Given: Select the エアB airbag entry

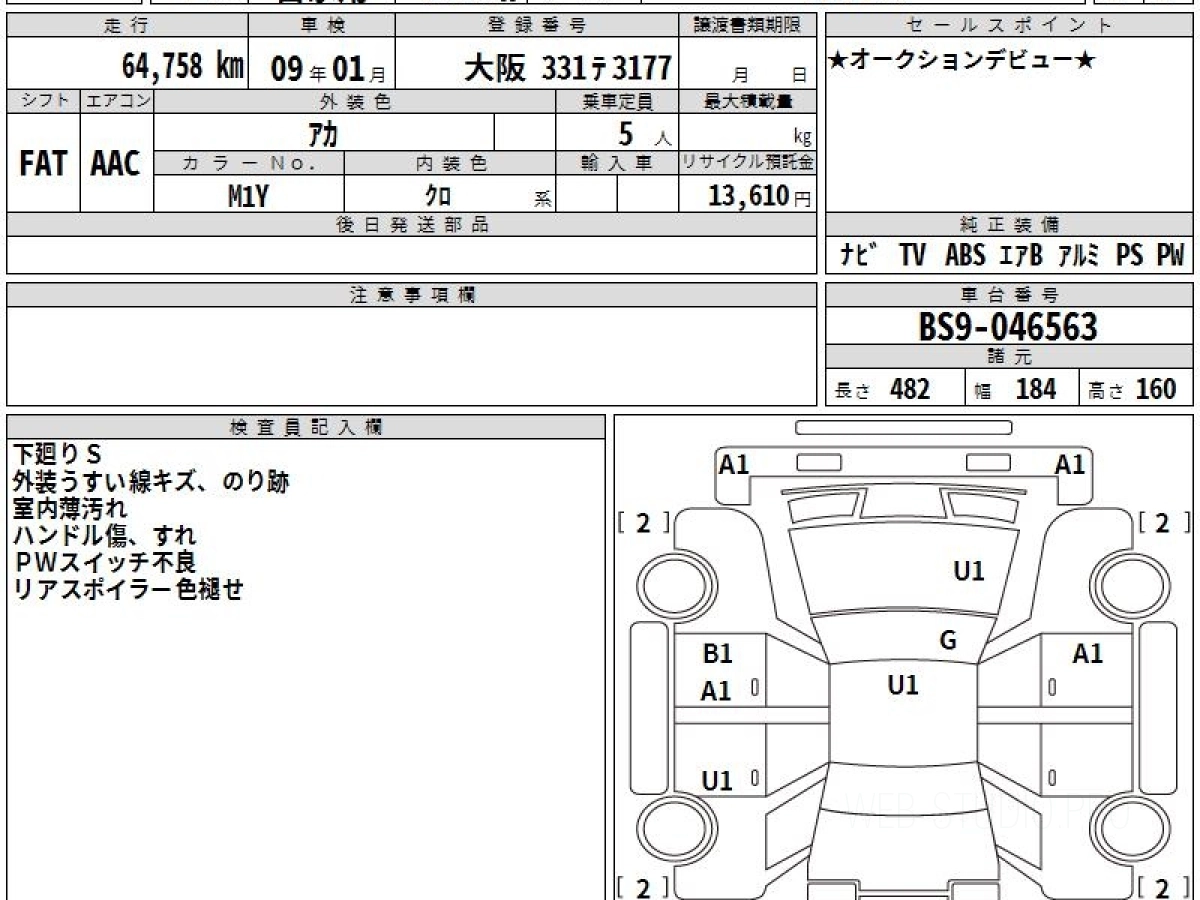Looking at the screenshot, I should coord(1021,256).
